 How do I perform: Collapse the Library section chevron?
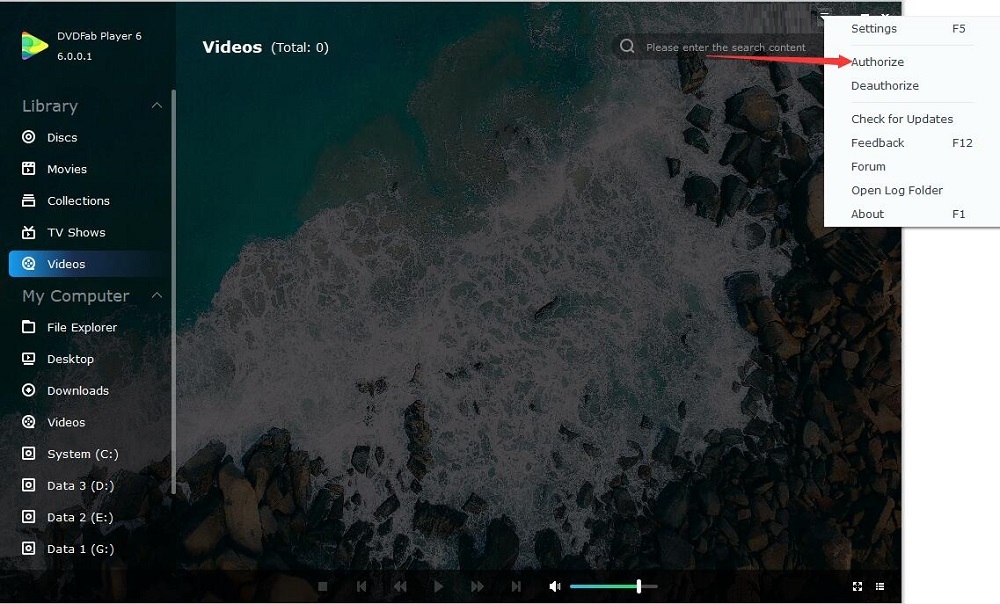click(157, 105)
